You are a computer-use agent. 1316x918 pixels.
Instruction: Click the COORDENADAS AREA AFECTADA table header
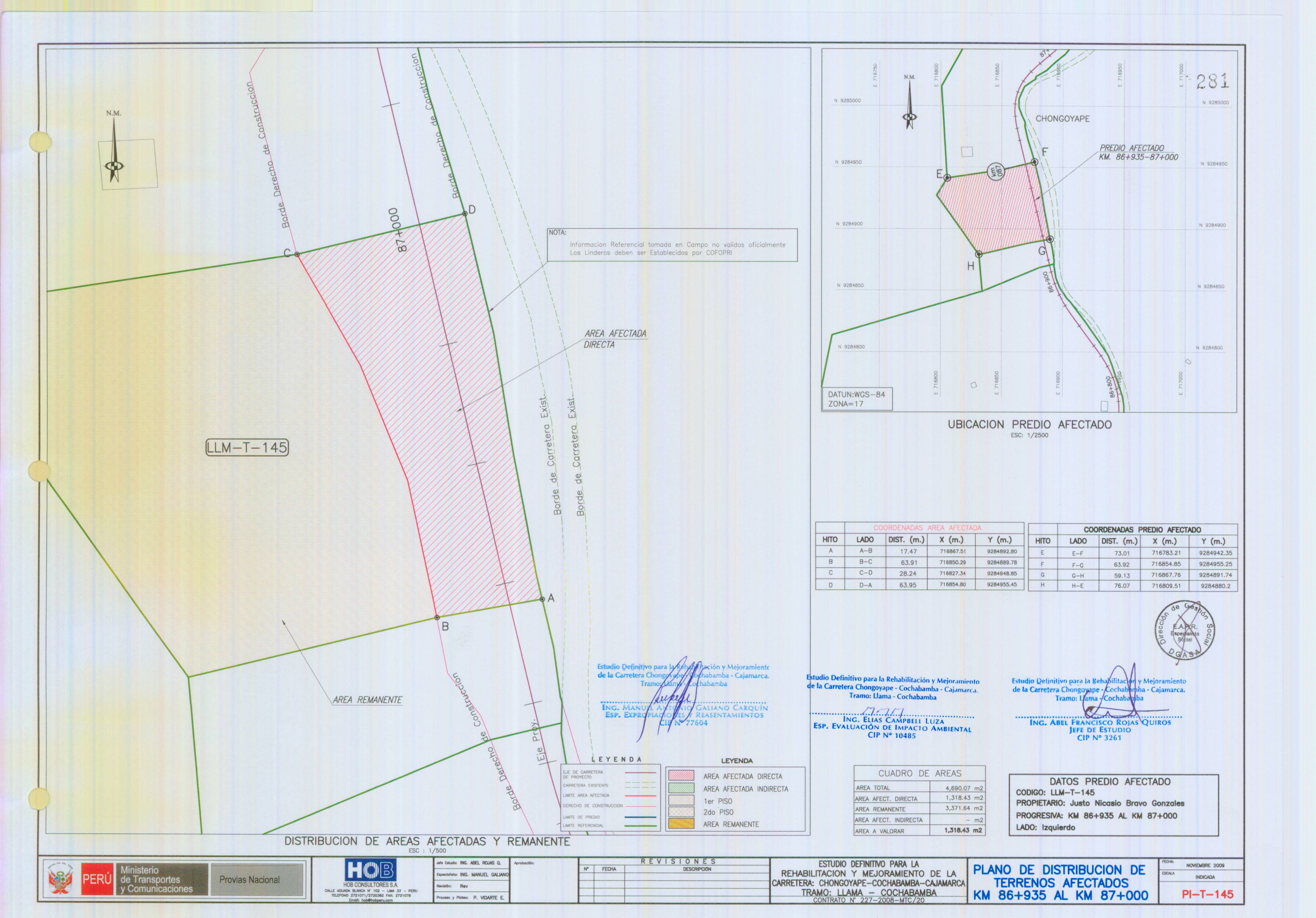coord(927,528)
